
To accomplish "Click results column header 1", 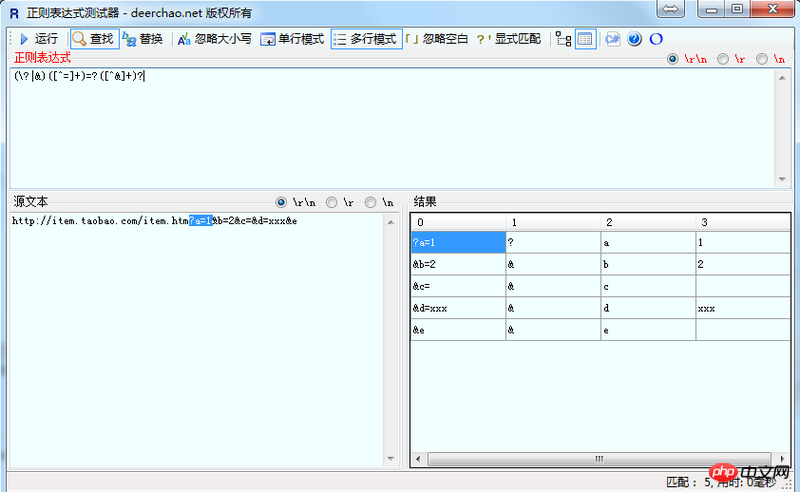I will coord(553,222).
